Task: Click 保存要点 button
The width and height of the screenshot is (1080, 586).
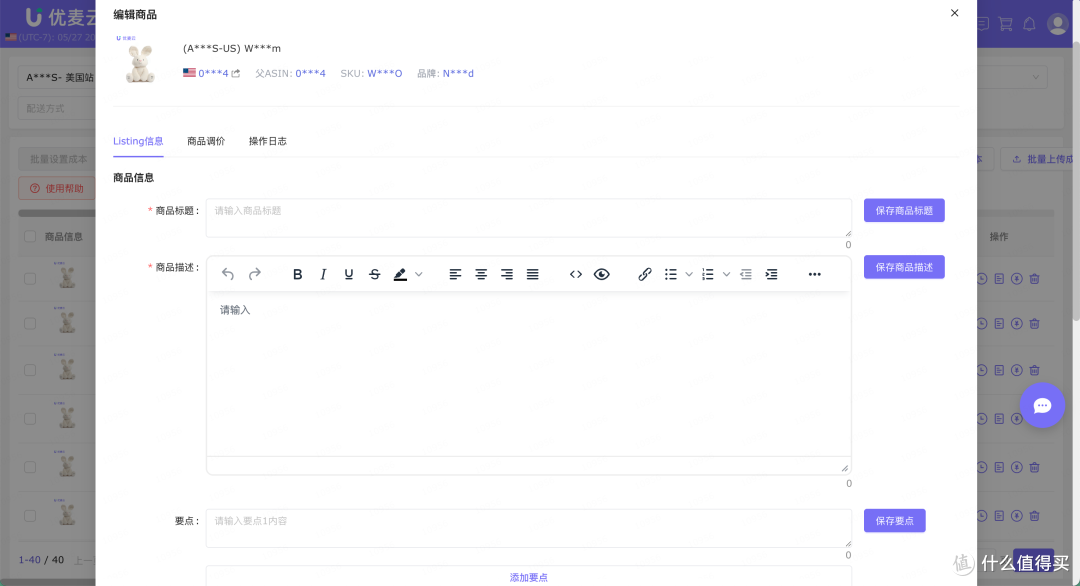Action: 895,521
